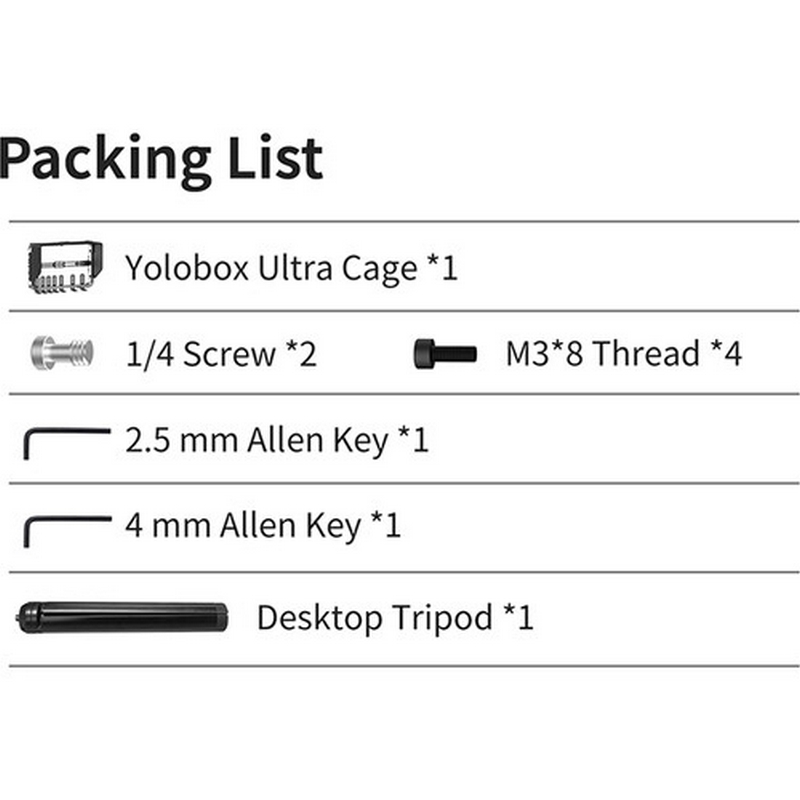The height and width of the screenshot is (800, 800).
Task: Click the Packing List heading
Action: 162,158
